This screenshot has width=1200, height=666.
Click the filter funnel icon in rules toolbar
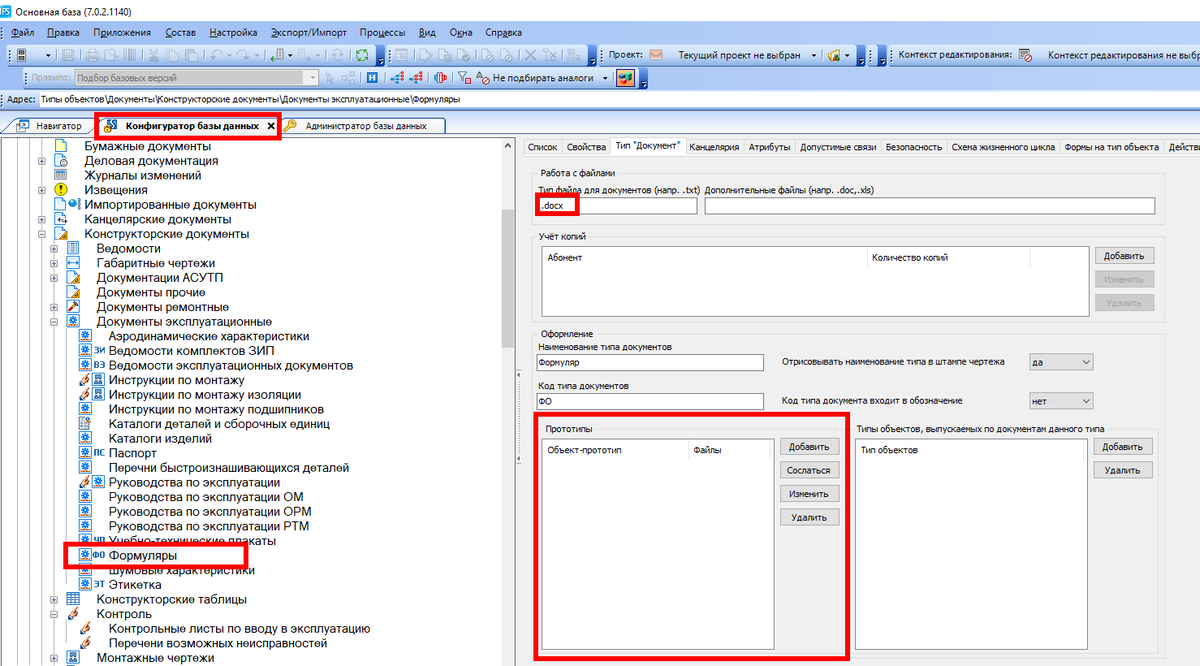[465, 77]
